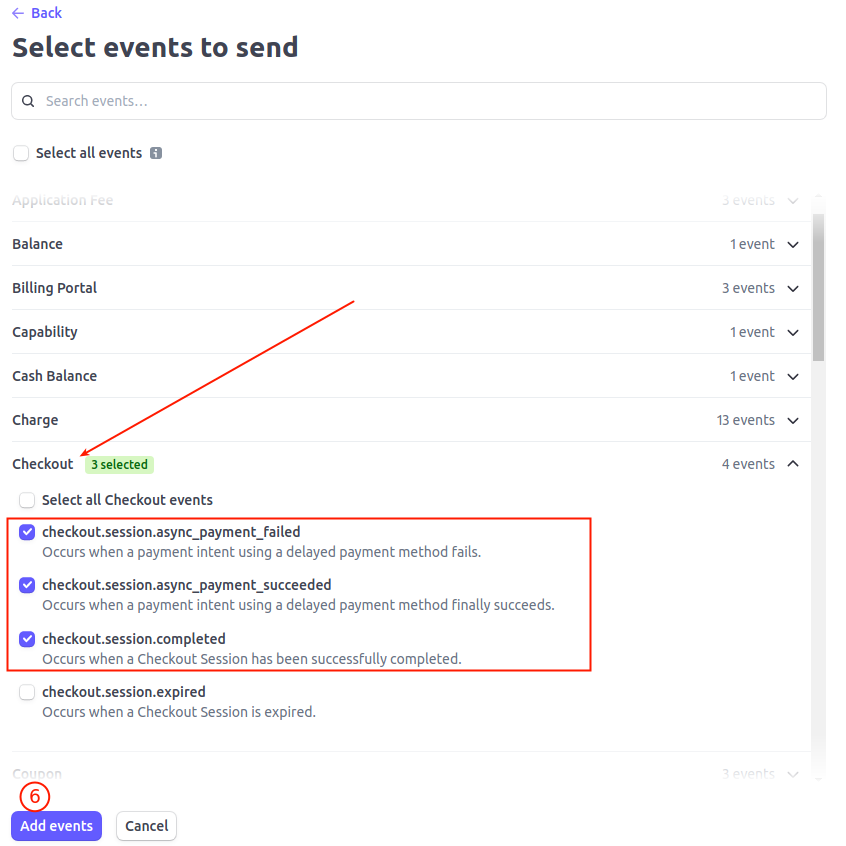Click the back arrow icon
The width and height of the screenshot is (846, 846).
point(18,13)
